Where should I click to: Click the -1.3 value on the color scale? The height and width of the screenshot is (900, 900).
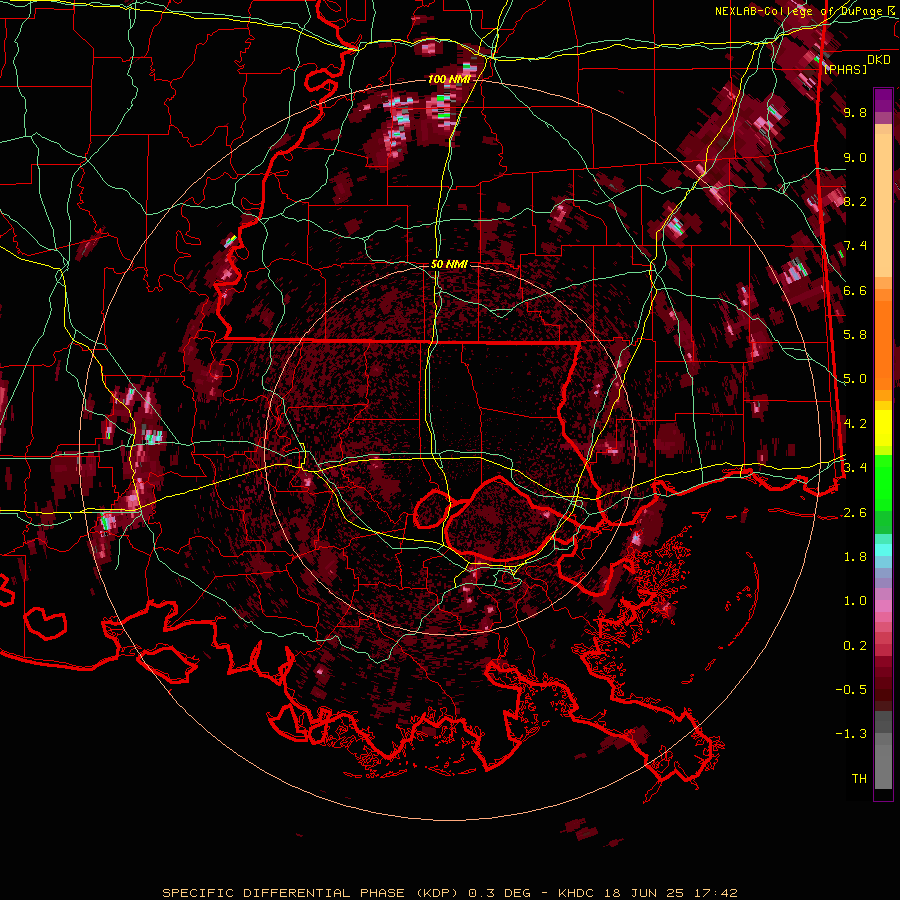point(851,734)
